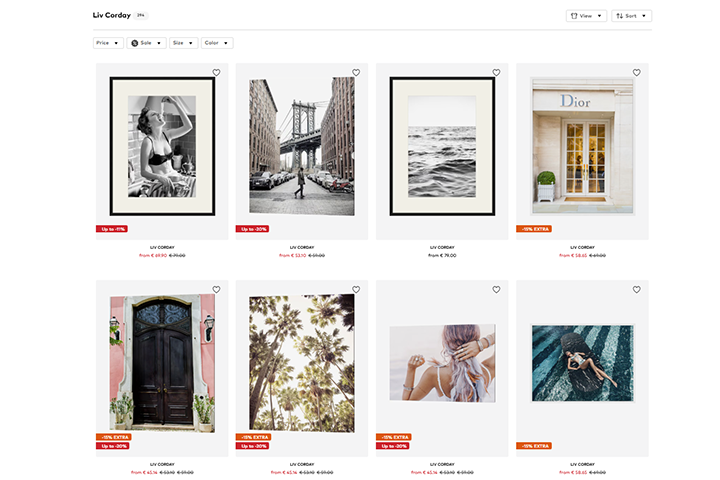720x480 pixels.
Task: Click wishlist heart on Dior storefront print
Action: point(636,73)
